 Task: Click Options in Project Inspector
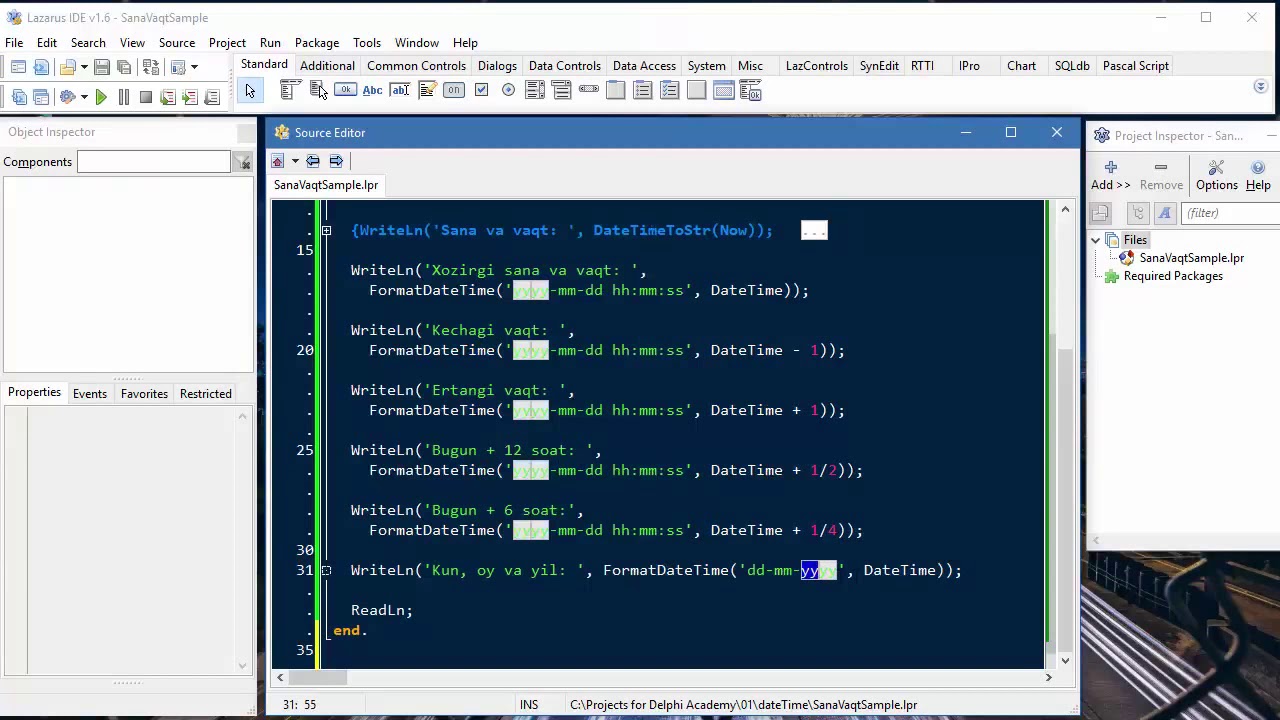1216,176
